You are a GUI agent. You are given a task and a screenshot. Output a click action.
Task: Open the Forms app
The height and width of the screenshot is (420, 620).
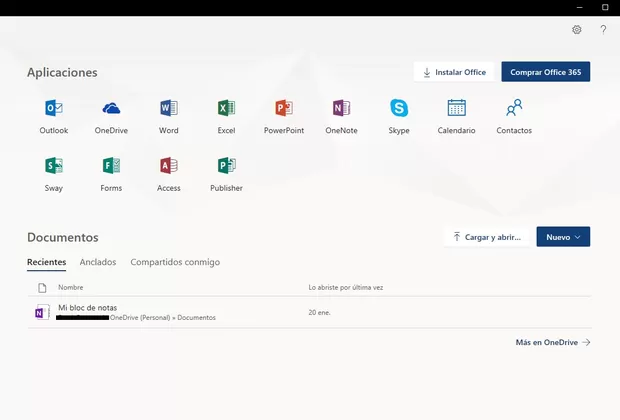[x=111, y=174]
